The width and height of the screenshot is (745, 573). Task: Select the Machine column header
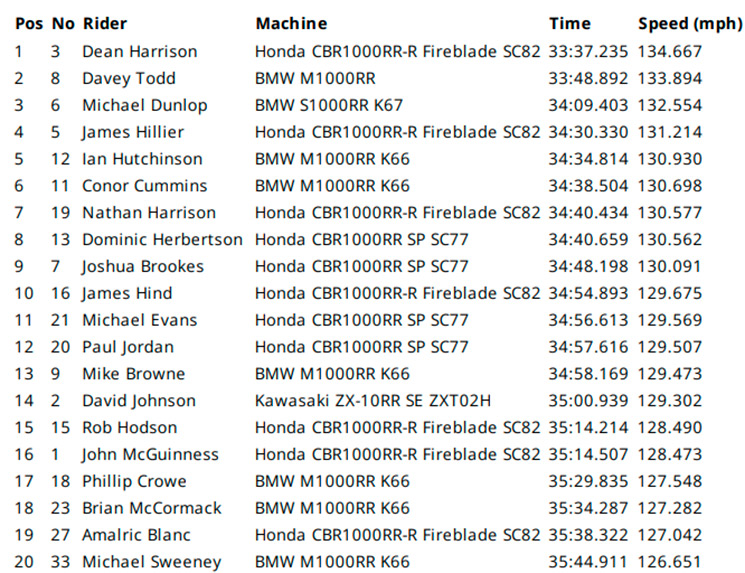[x=291, y=23]
